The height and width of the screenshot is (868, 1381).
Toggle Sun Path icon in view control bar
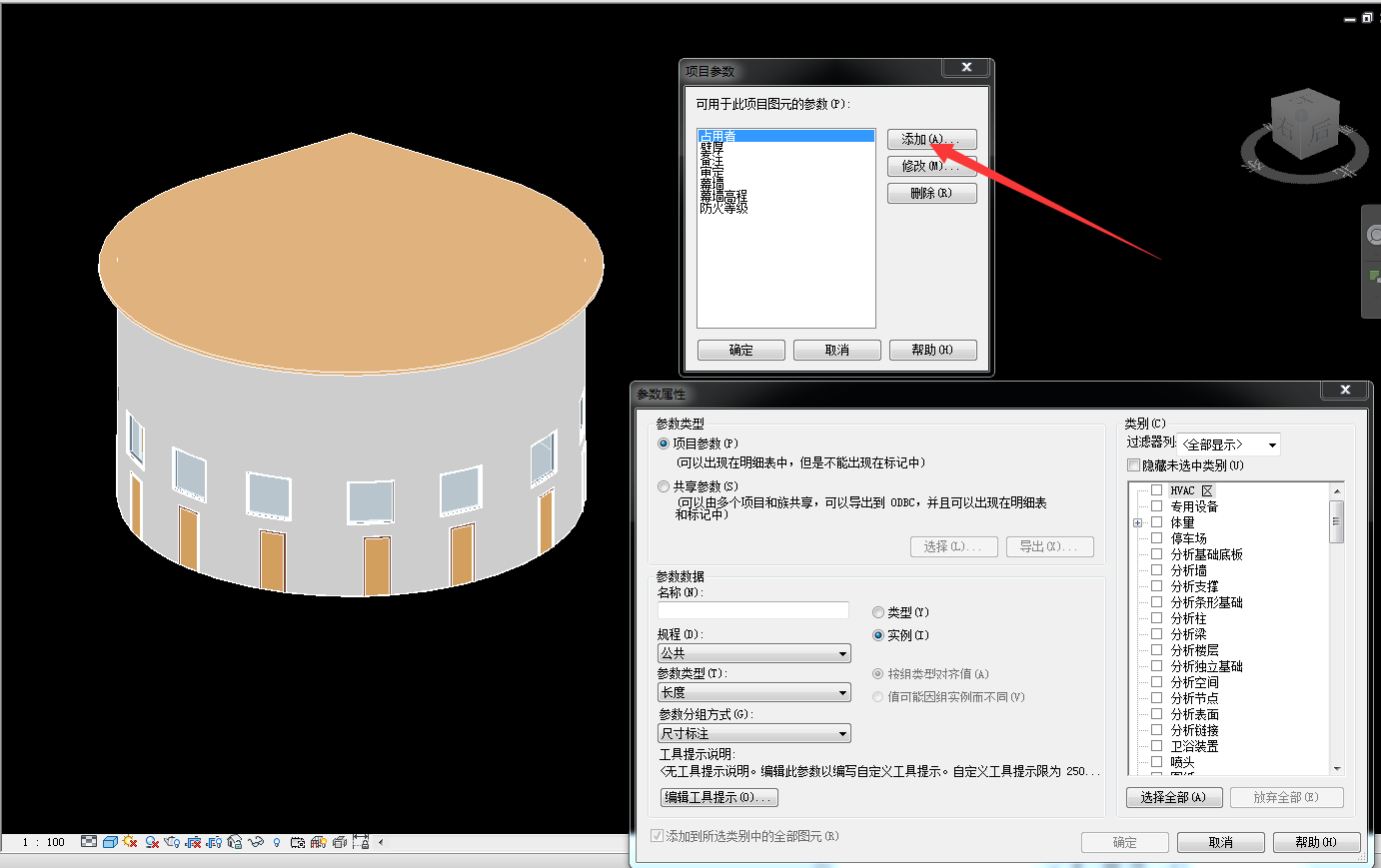tap(130, 842)
